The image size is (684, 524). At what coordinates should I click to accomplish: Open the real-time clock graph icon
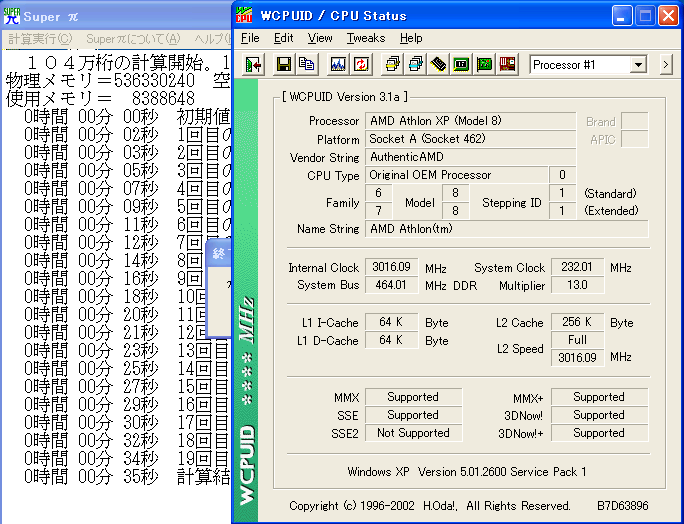[338, 64]
